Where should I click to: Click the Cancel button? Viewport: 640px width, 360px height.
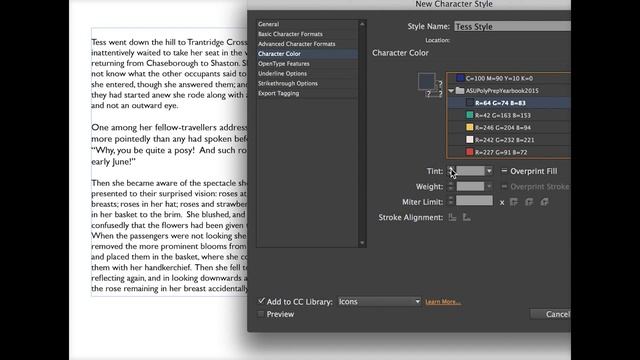(x=550, y=314)
